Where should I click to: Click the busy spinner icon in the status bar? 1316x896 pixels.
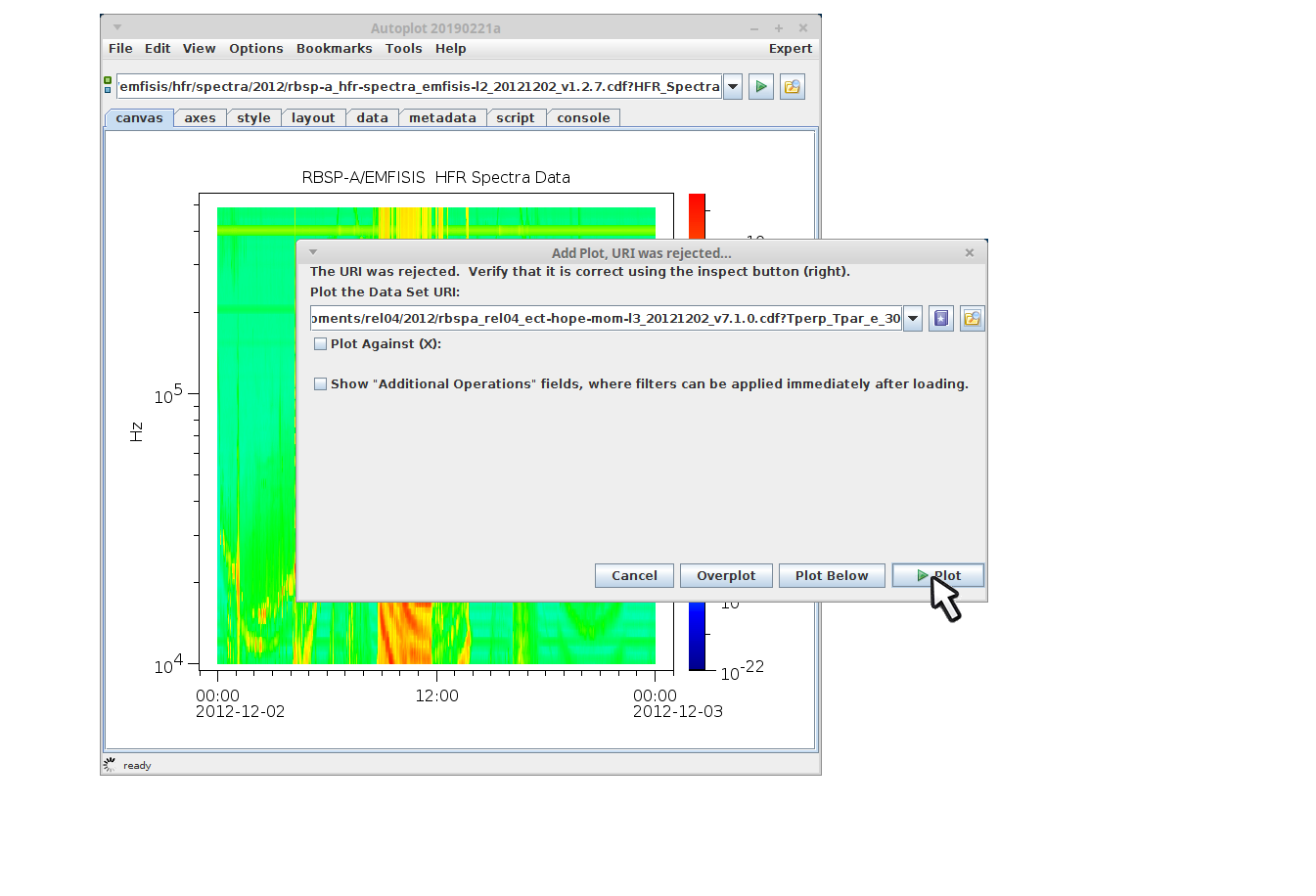(x=110, y=765)
